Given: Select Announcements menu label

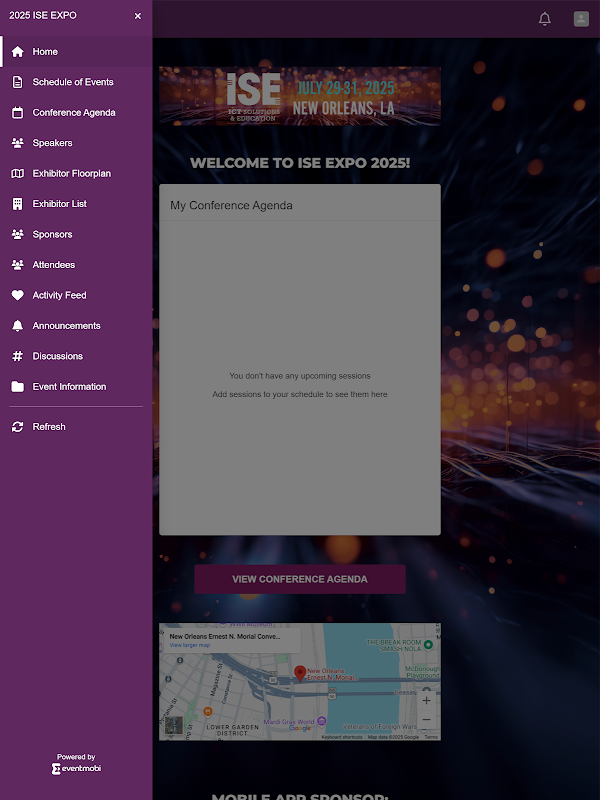Looking at the screenshot, I should [x=66, y=326].
